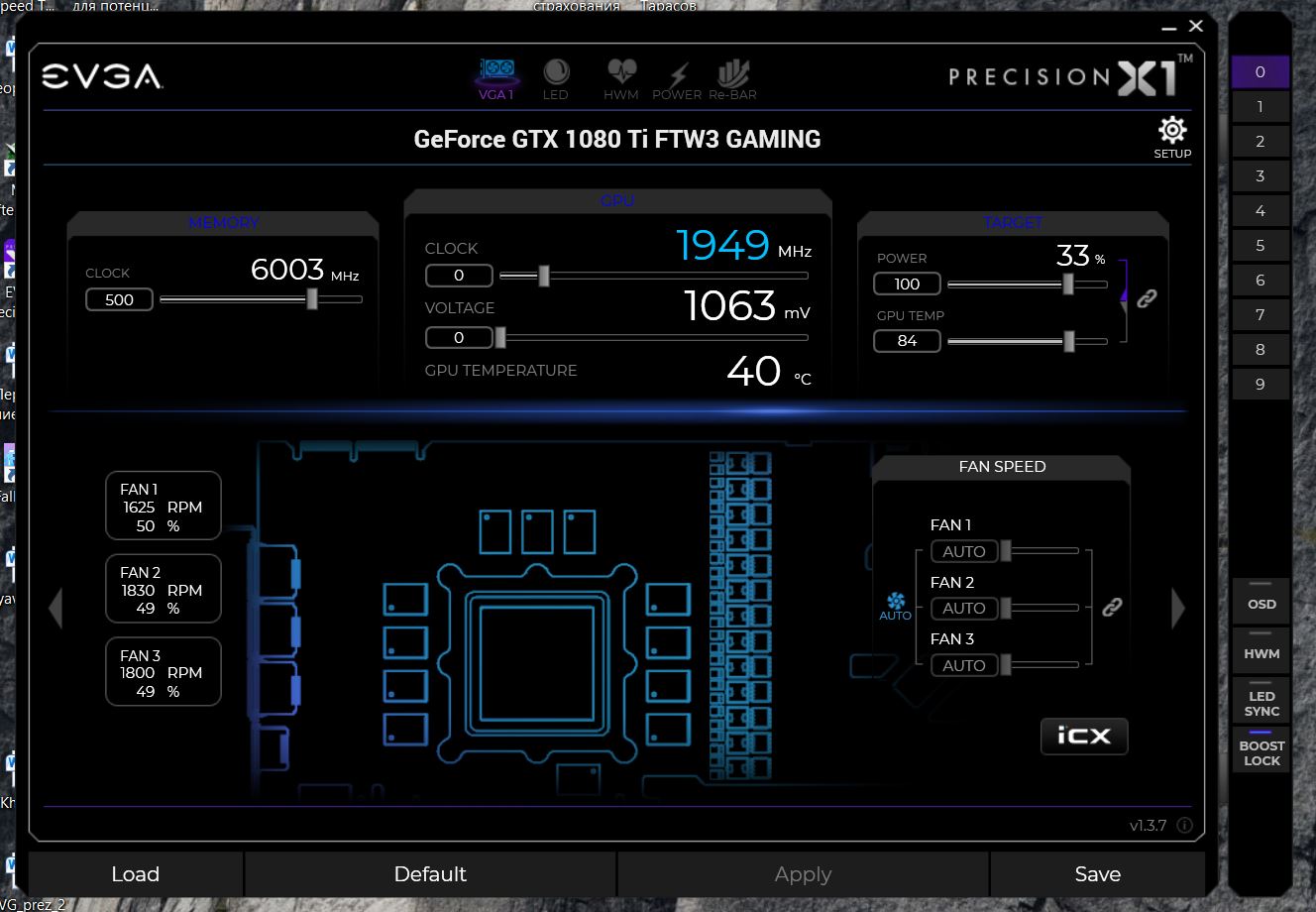Viewport: 1316px width, 912px height.
Task: Minimize the Precision X1 window
Action: click(1167, 27)
